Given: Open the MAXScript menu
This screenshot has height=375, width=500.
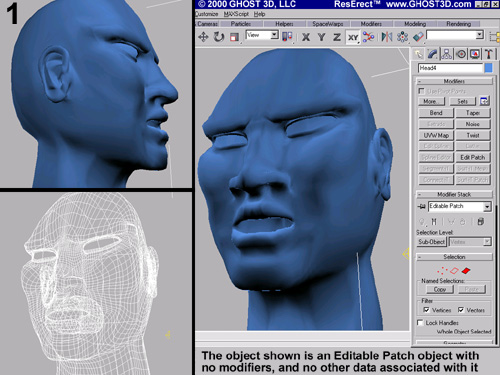Looking at the screenshot, I should pos(236,14).
